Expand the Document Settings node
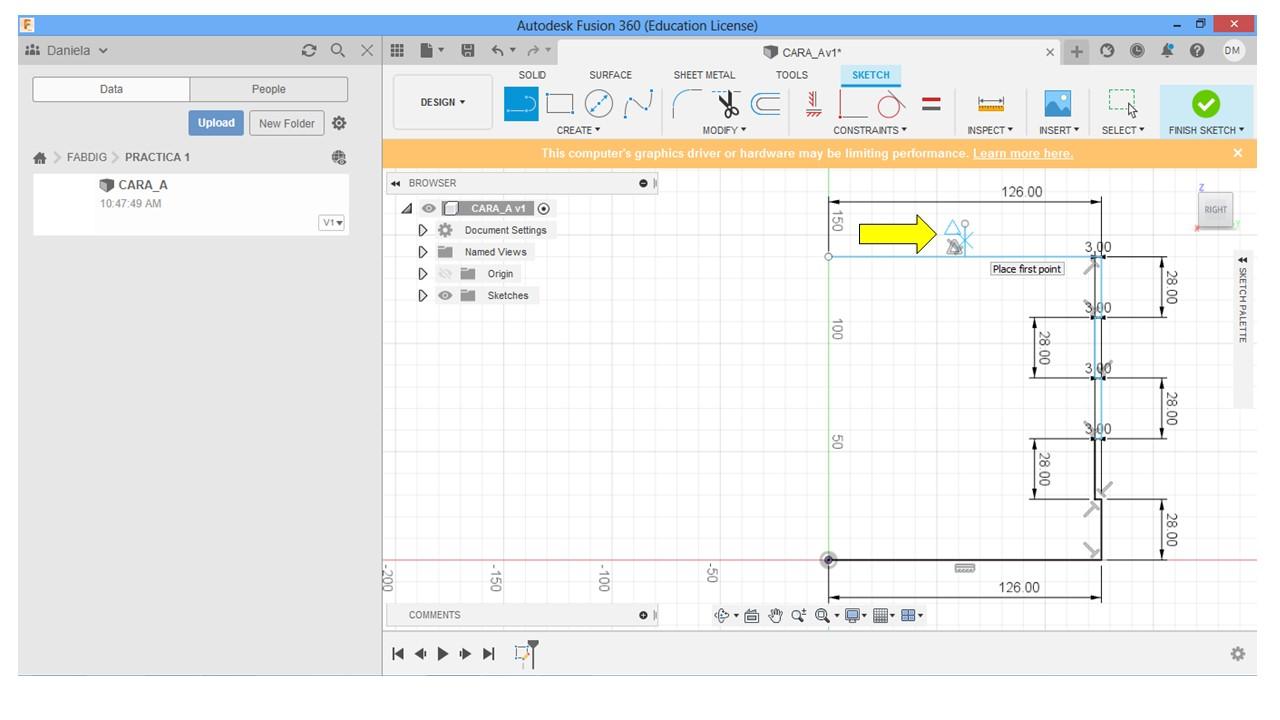Viewport: 1280px width, 720px height. tap(423, 230)
